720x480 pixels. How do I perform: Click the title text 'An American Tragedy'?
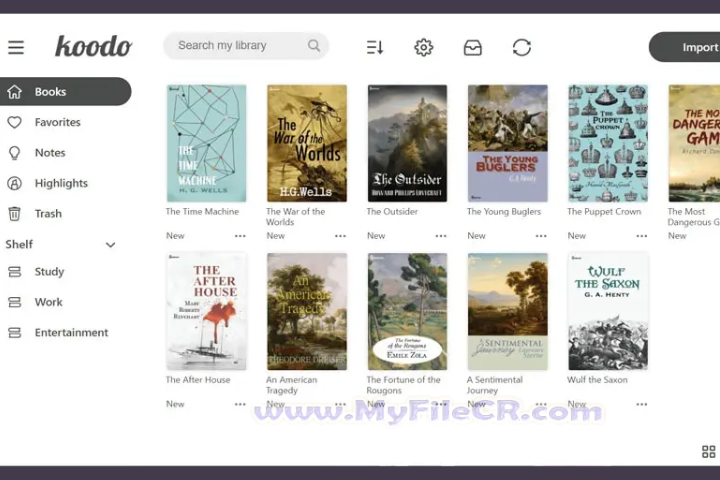[292, 385]
